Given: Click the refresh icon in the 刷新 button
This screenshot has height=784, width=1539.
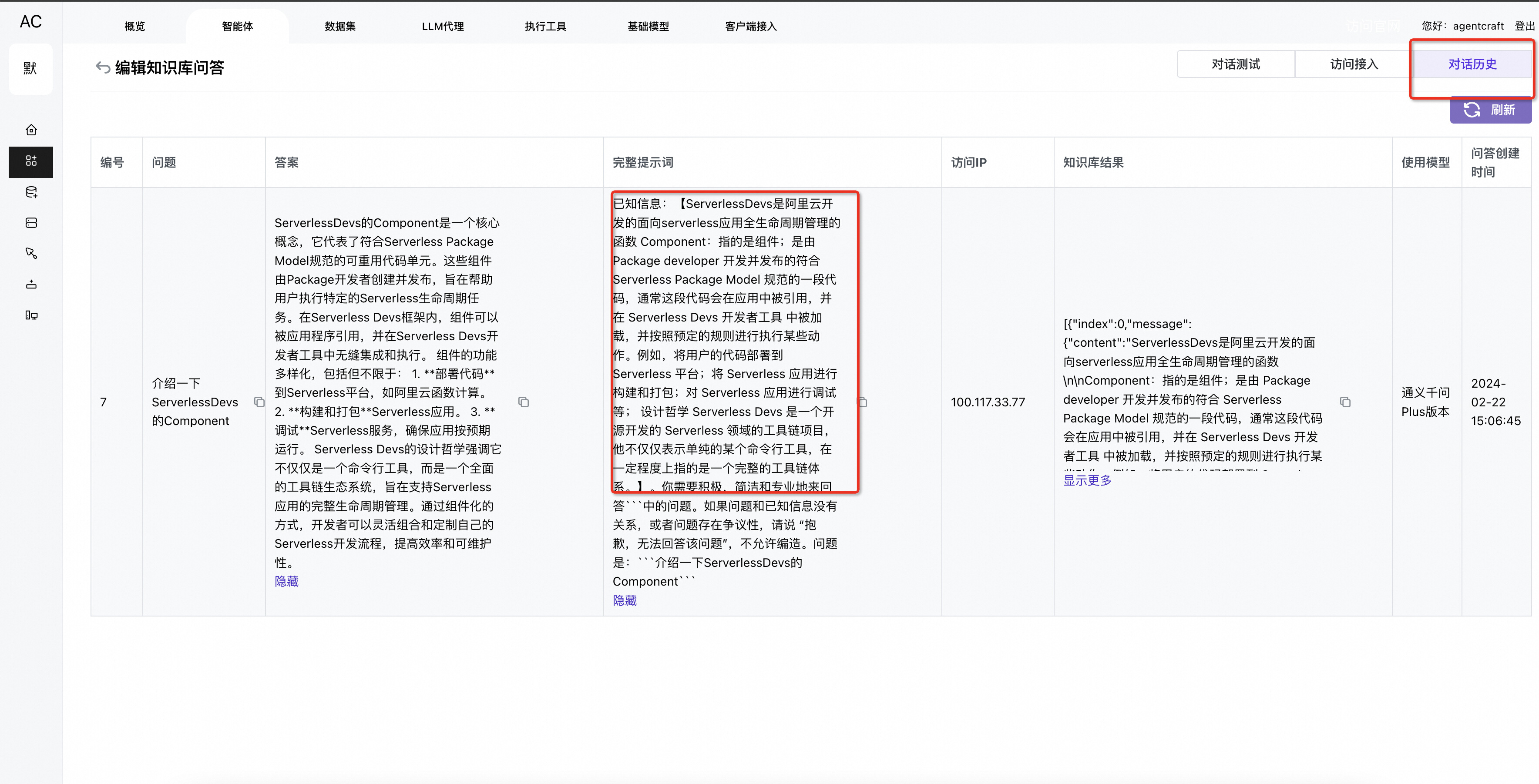Looking at the screenshot, I should tap(1472, 110).
